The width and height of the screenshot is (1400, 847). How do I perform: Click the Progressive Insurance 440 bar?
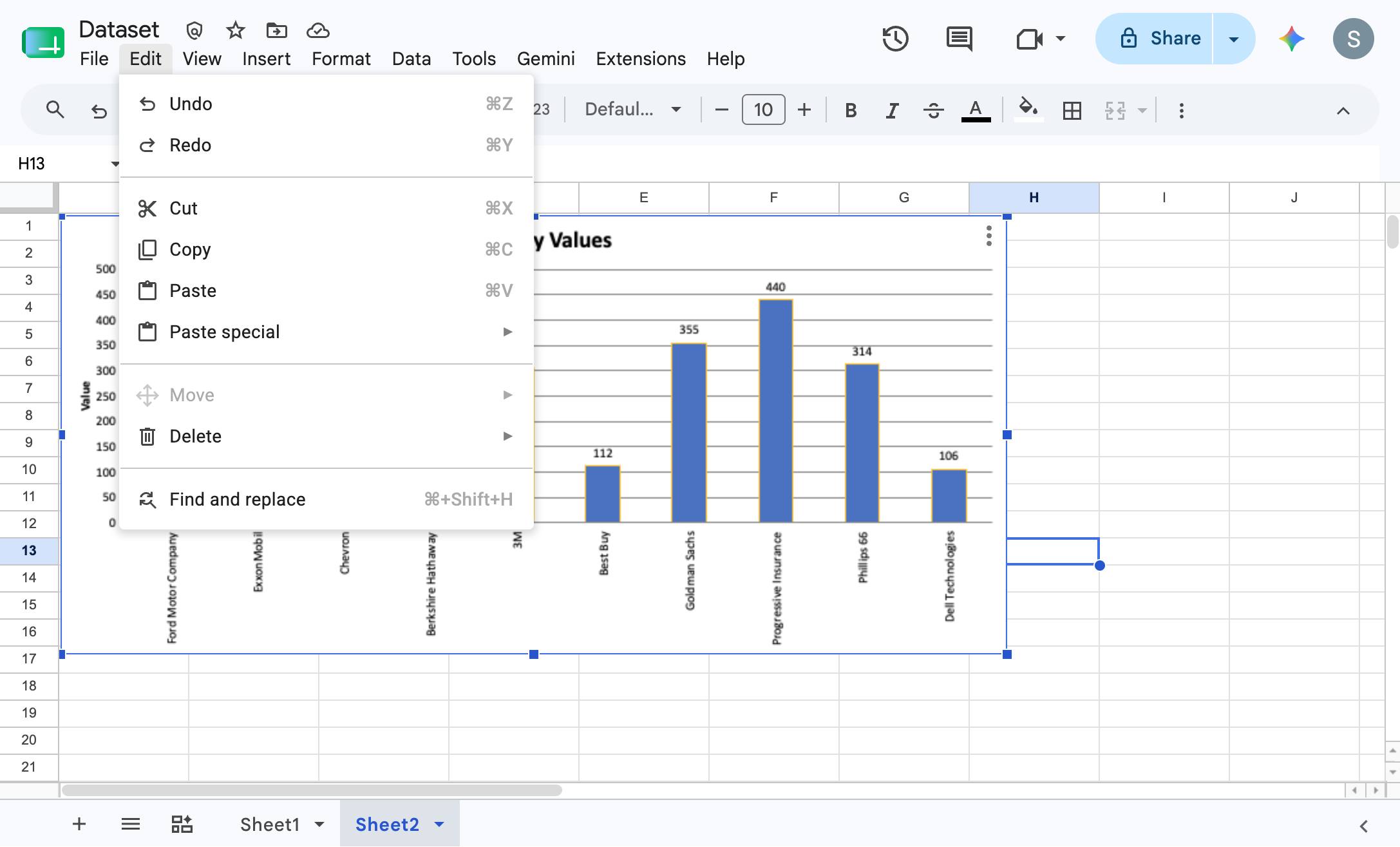coord(775,411)
